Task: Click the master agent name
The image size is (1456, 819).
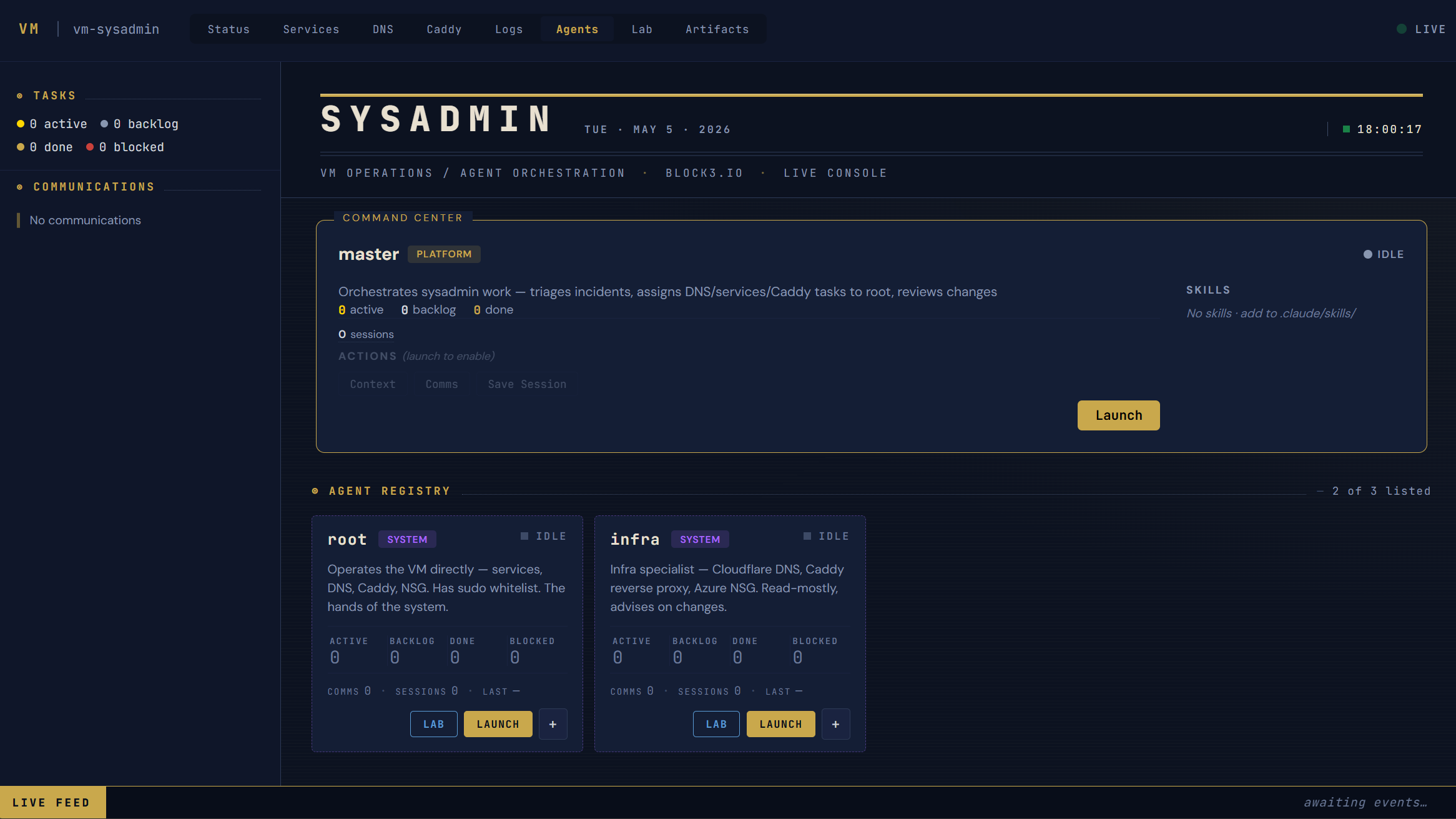Action: click(368, 254)
